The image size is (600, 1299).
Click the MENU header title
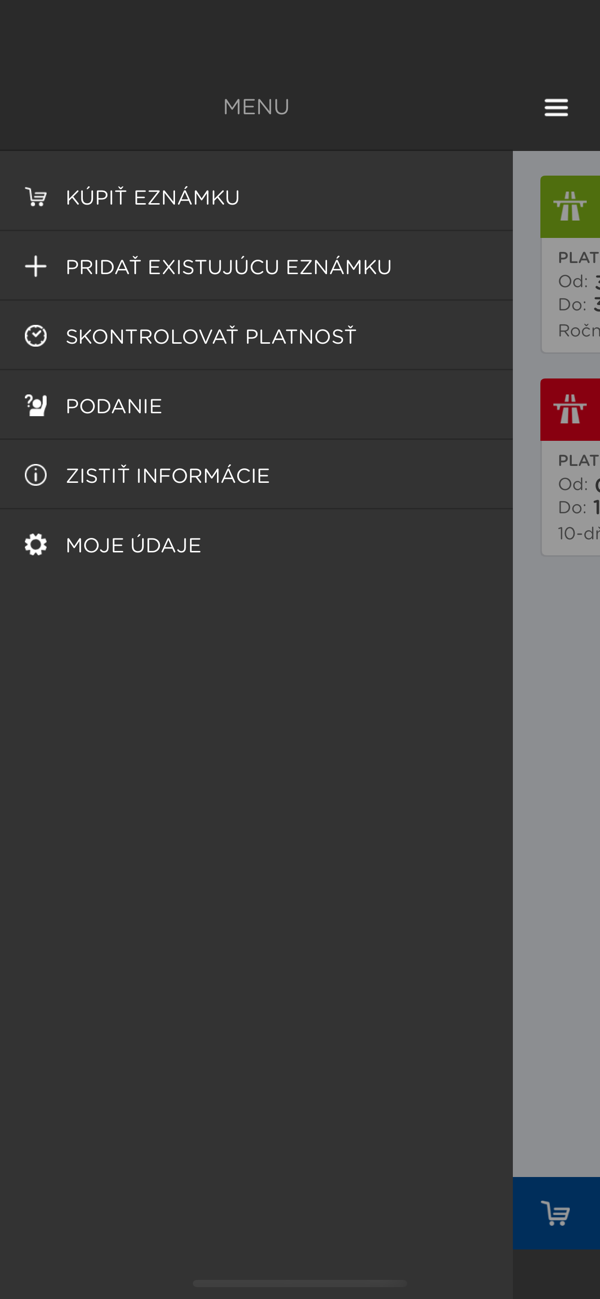tap(256, 107)
